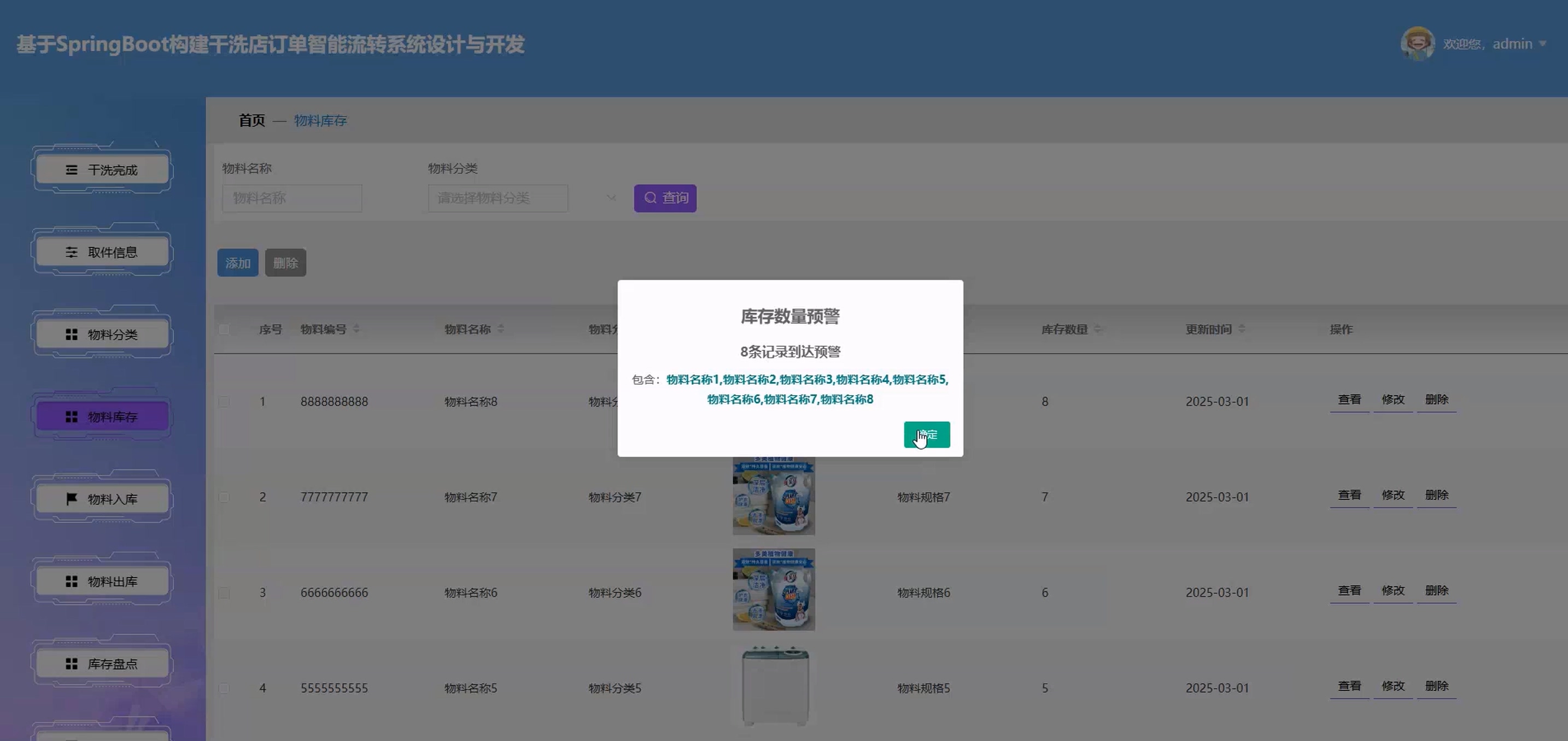
Task: Click the 库存盘点 grid icon in the sidebar
Action: pyautogui.click(x=71, y=664)
